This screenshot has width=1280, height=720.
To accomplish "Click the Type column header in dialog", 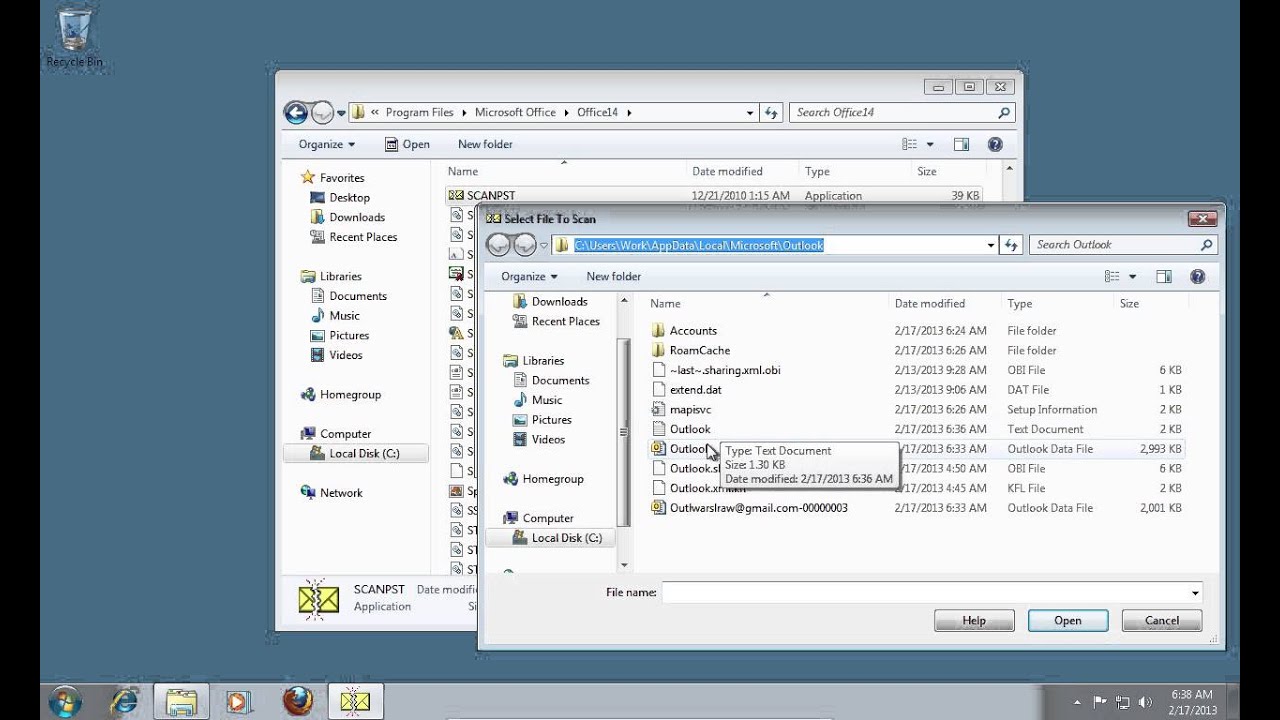I will (1020, 303).
